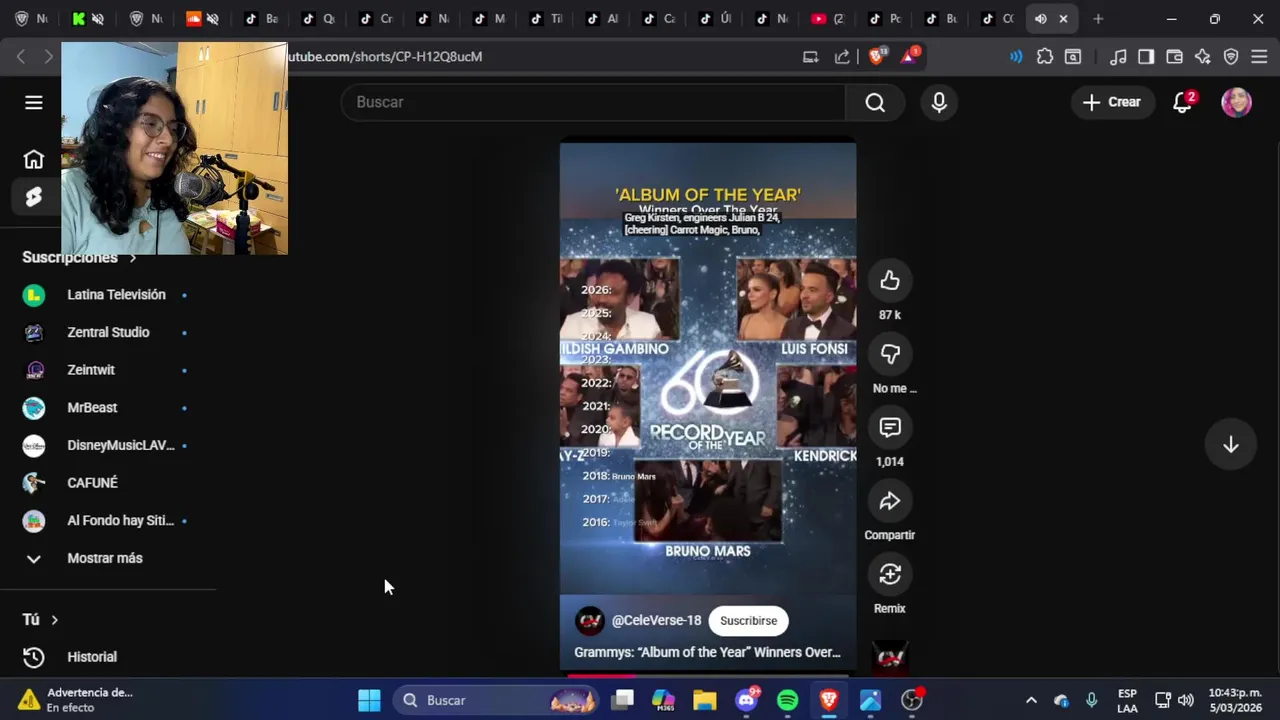Open music note playlist icon in toolbar

click(1119, 57)
